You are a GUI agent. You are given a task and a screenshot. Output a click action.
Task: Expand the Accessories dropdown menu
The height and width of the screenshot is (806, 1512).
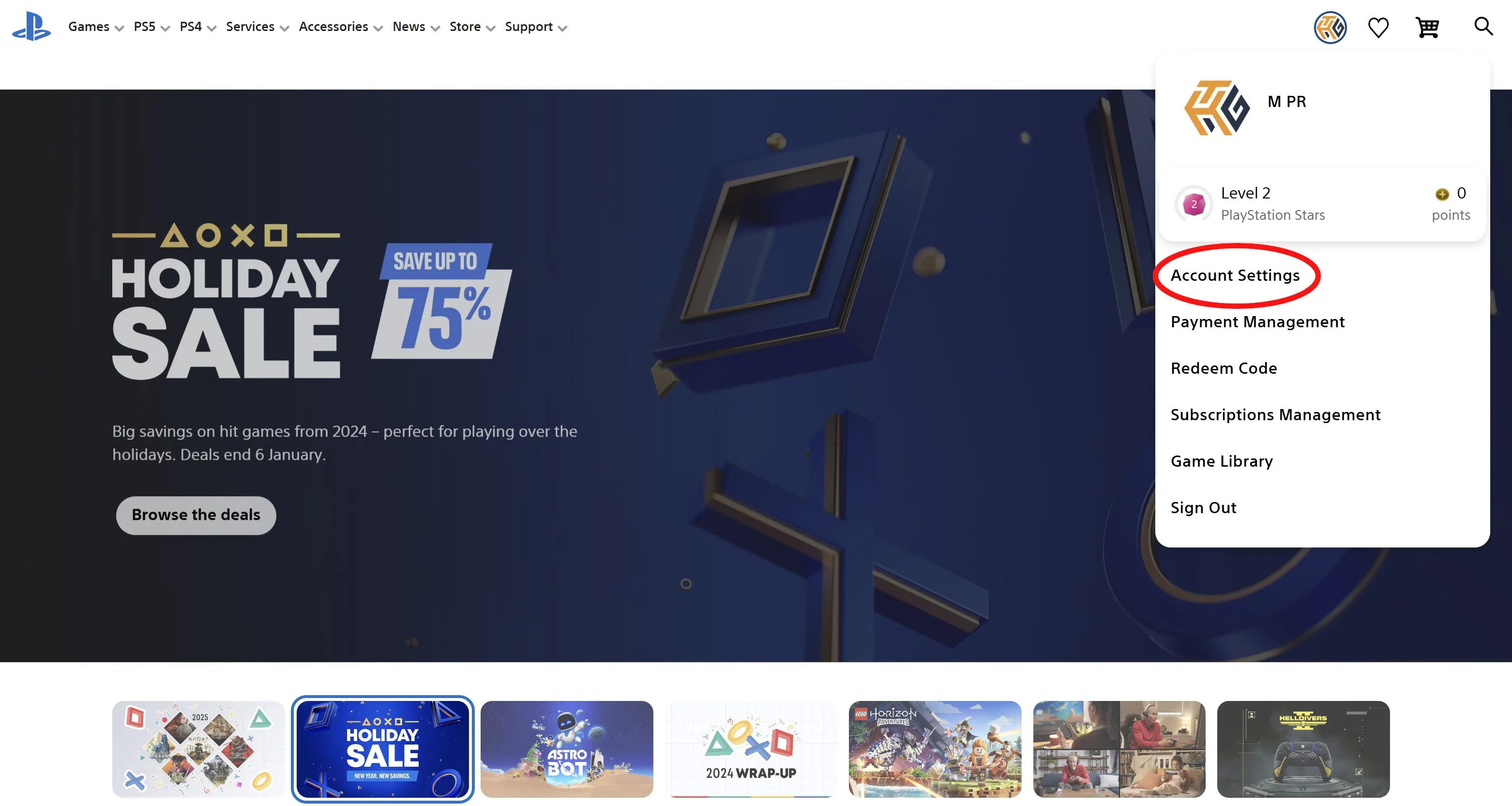340,27
